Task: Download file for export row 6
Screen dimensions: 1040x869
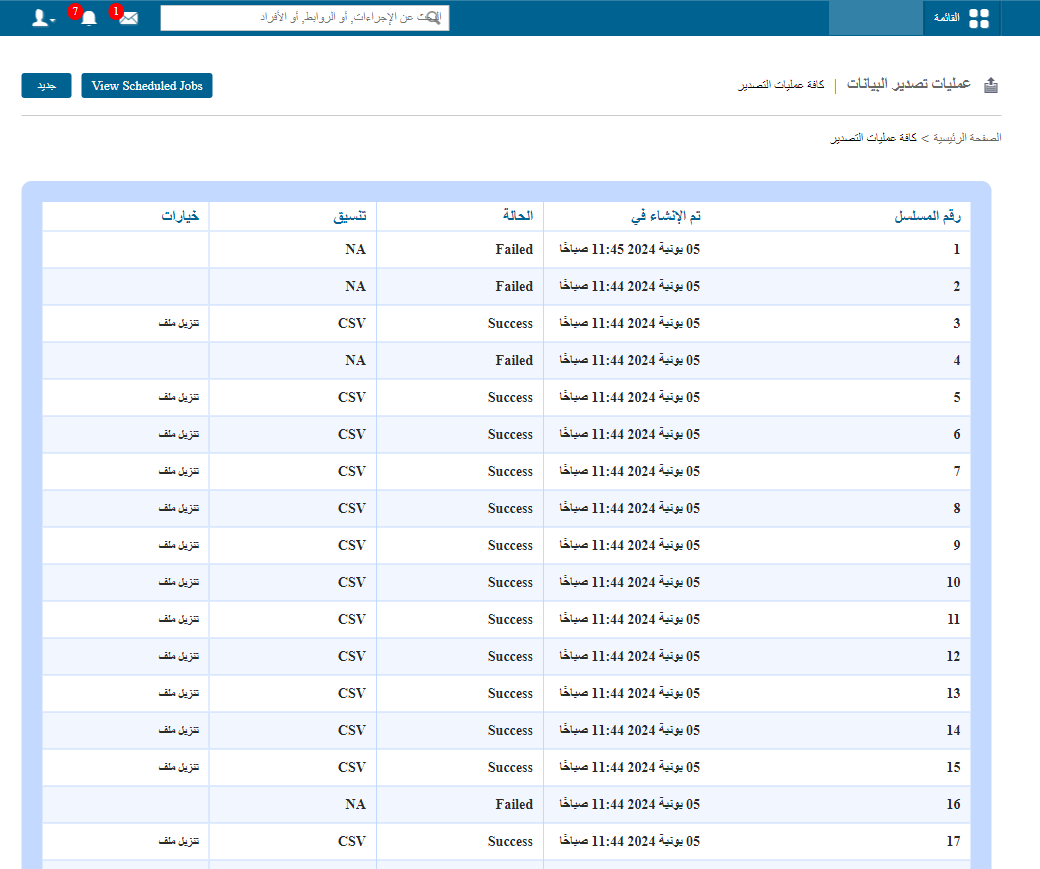Action: pos(178,434)
